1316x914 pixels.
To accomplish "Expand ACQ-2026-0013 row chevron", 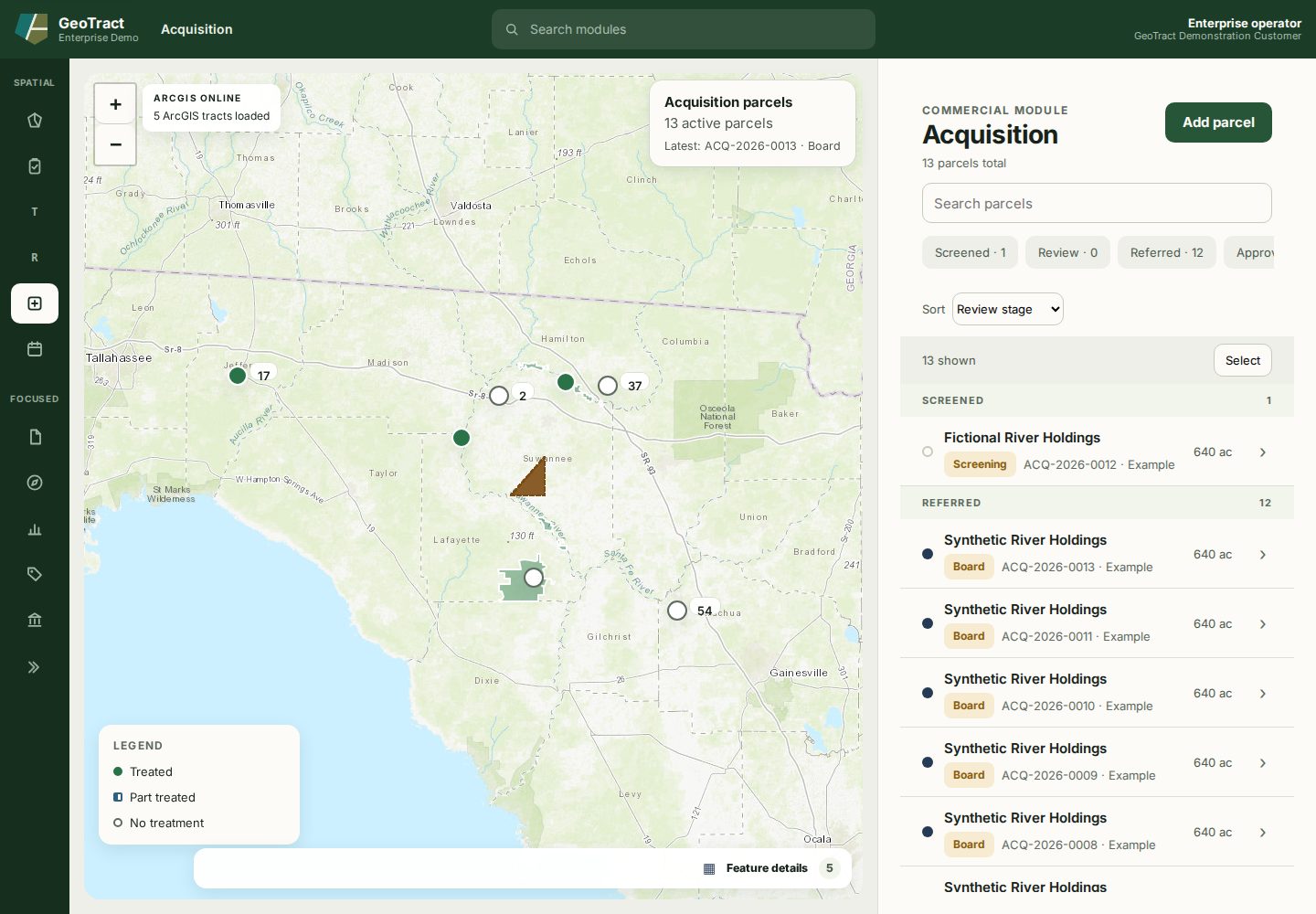I will pyautogui.click(x=1263, y=554).
